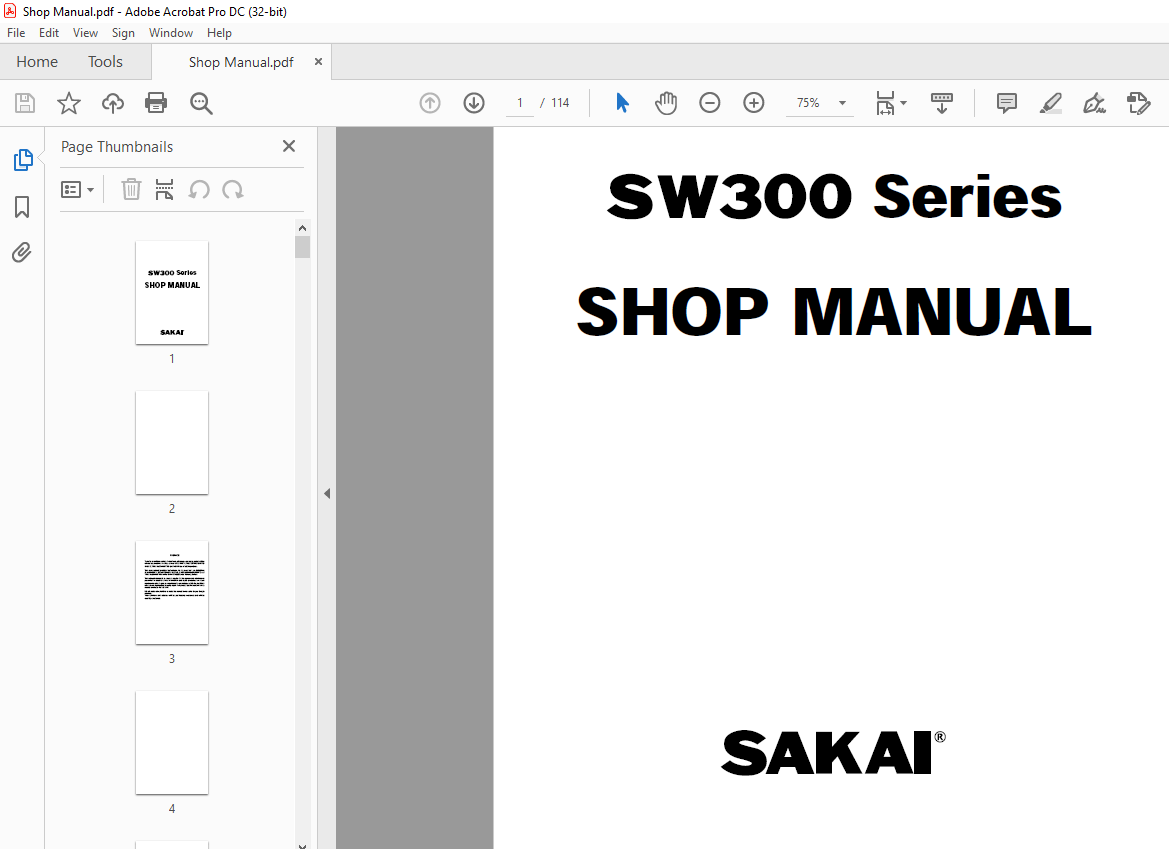Open the Attachments paperclip panel
This screenshot has width=1169, height=849.
click(x=22, y=253)
